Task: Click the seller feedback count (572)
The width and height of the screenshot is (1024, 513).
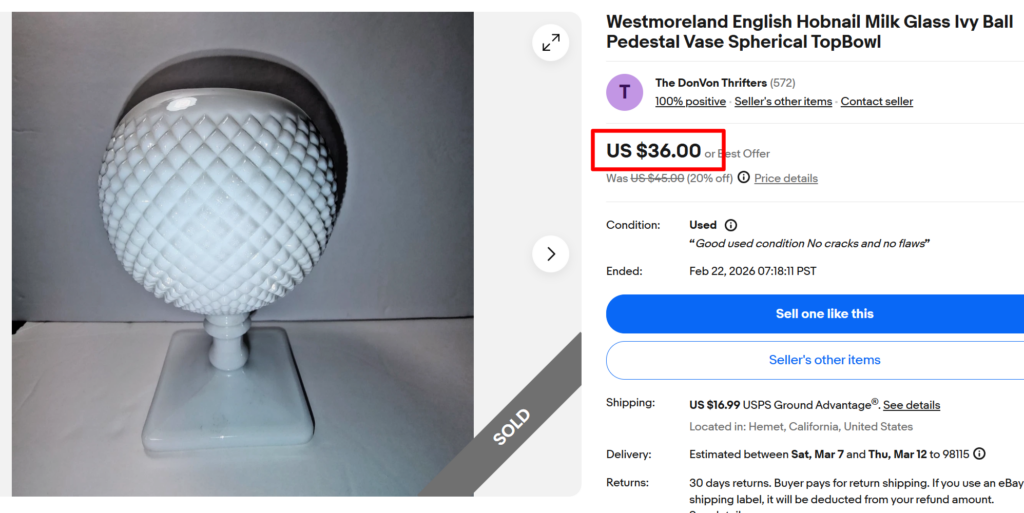Action: tap(783, 83)
